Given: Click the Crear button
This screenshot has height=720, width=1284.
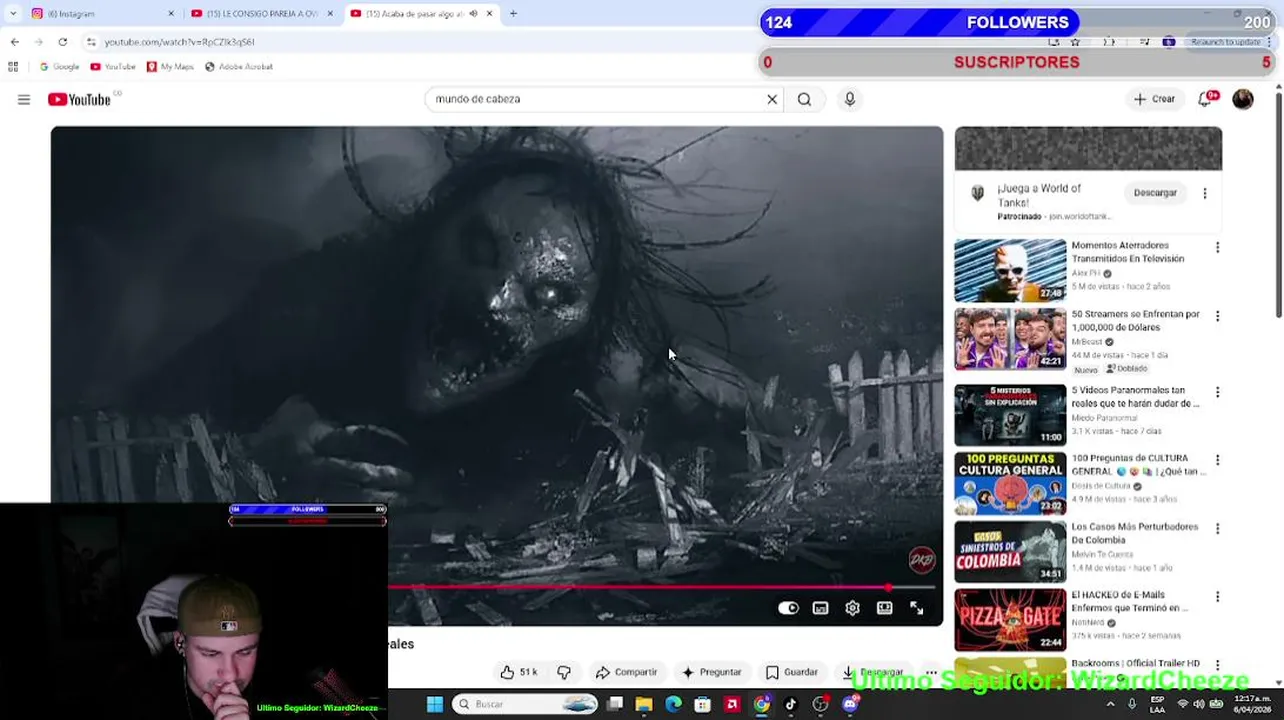Looking at the screenshot, I should pyautogui.click(x=1154, y=99).
